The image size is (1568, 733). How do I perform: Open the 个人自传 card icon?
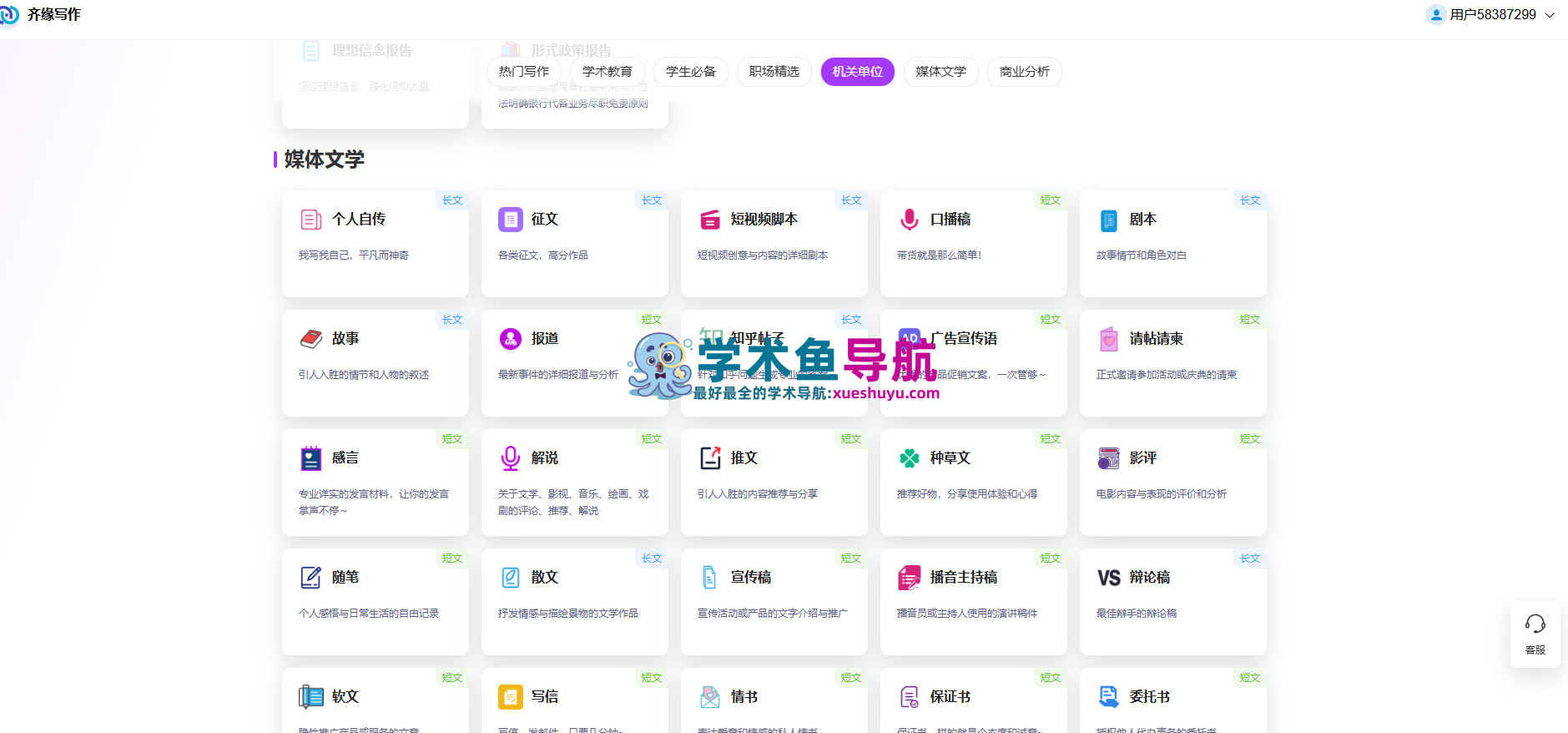point(310,220)
